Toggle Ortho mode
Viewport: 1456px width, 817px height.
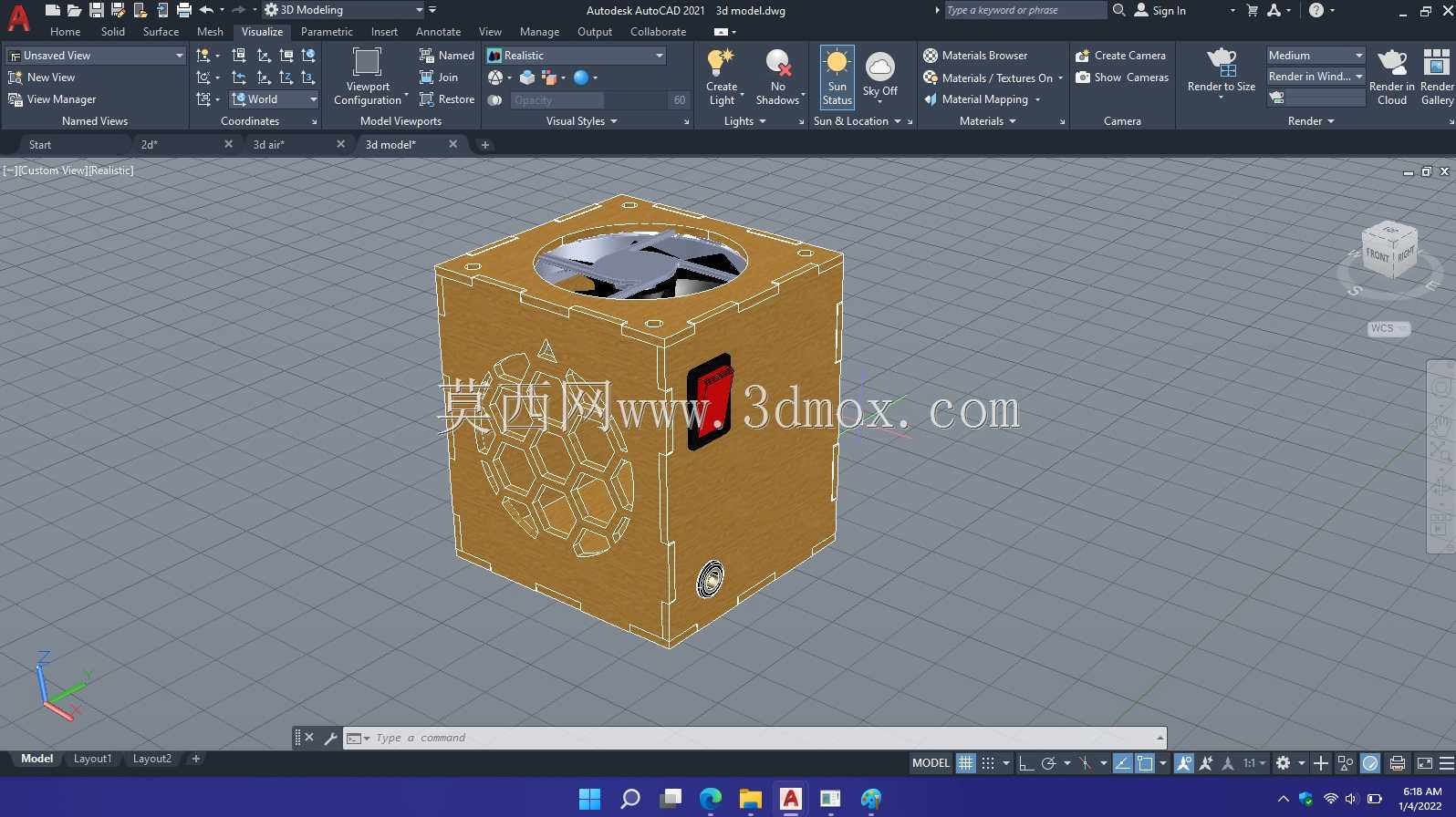click(1026, 763)
